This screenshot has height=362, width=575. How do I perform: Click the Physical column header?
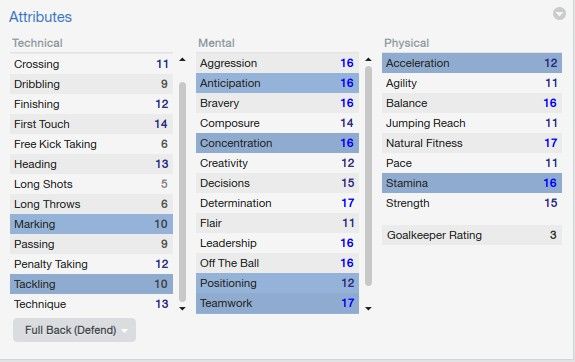[x=406, y=43]
